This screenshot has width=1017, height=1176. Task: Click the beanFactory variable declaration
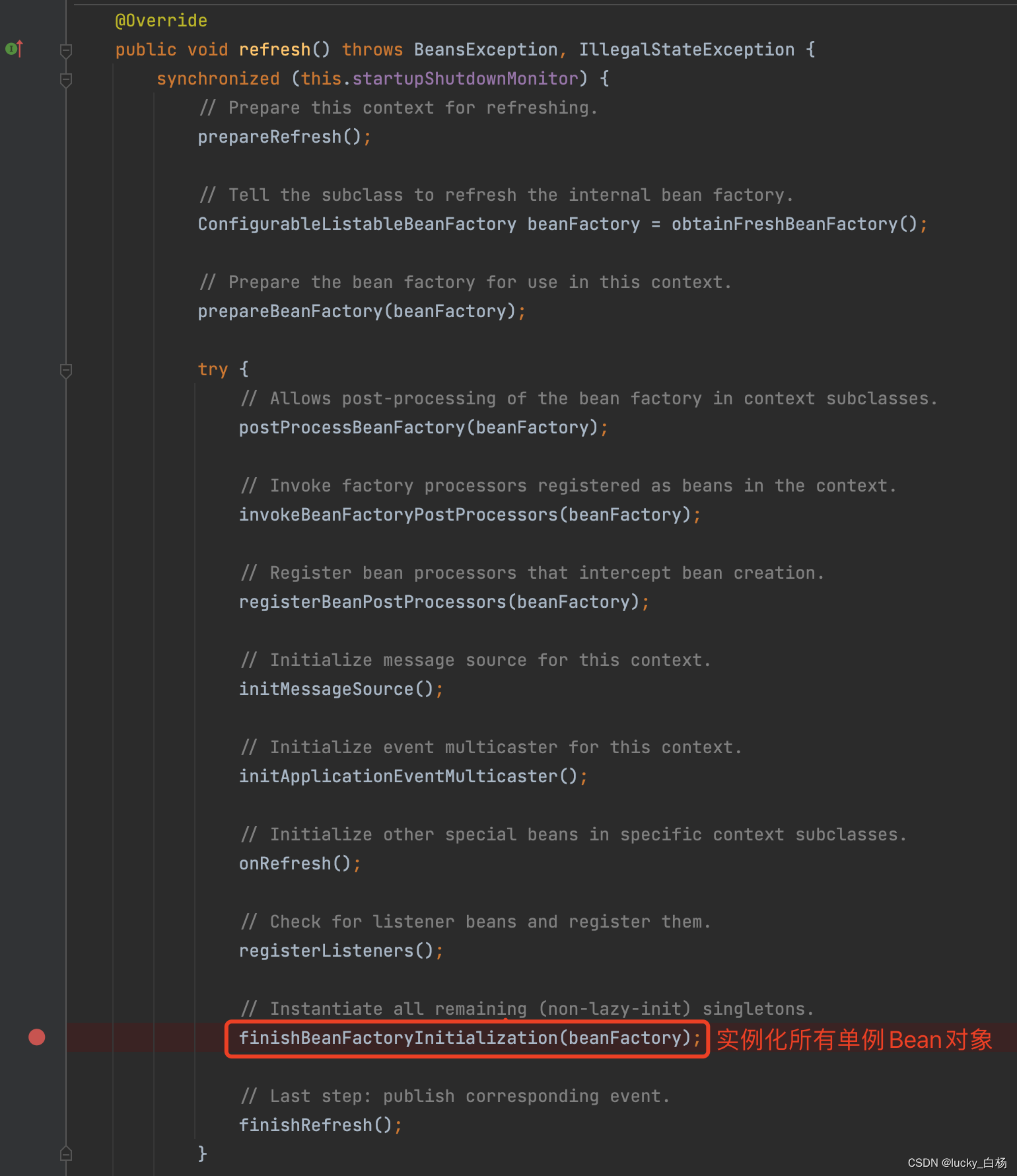click(x=584, y=224)
